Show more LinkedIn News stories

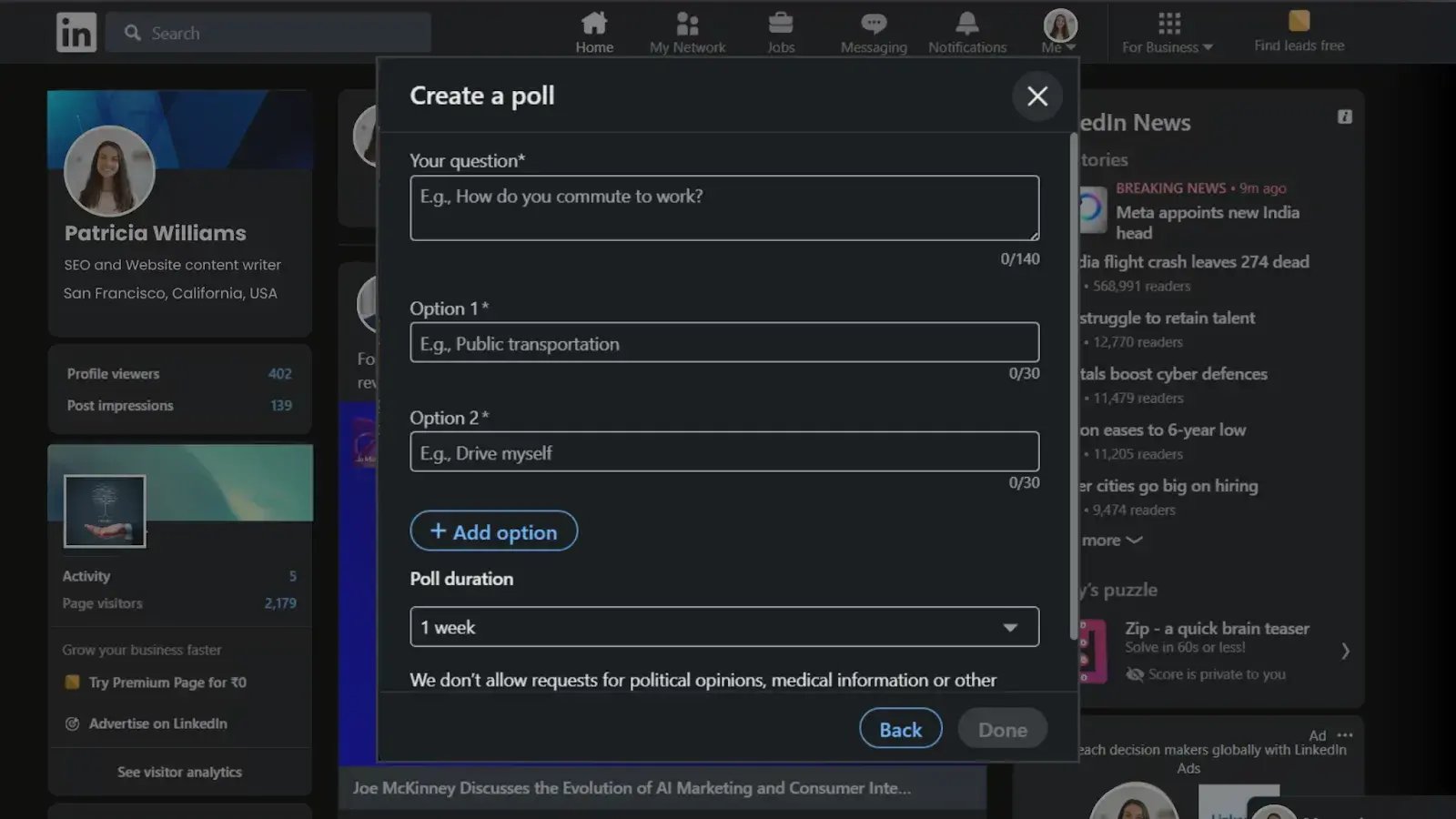click(x=1111, y=541)
